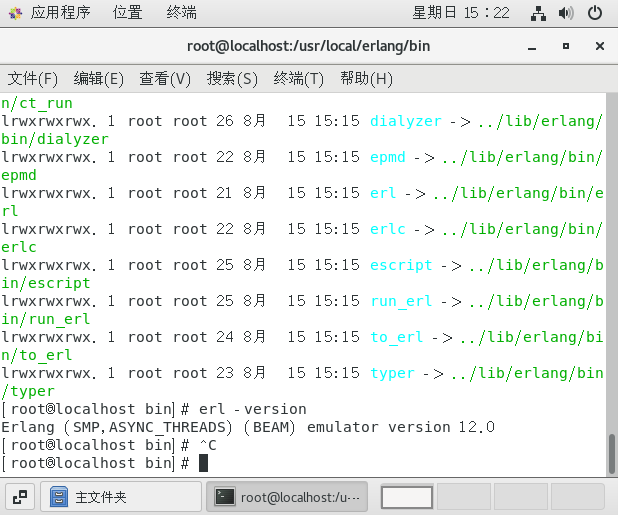
Task: Click the cyan 'epmd' symlink name
Action: (x=388, y=157)
